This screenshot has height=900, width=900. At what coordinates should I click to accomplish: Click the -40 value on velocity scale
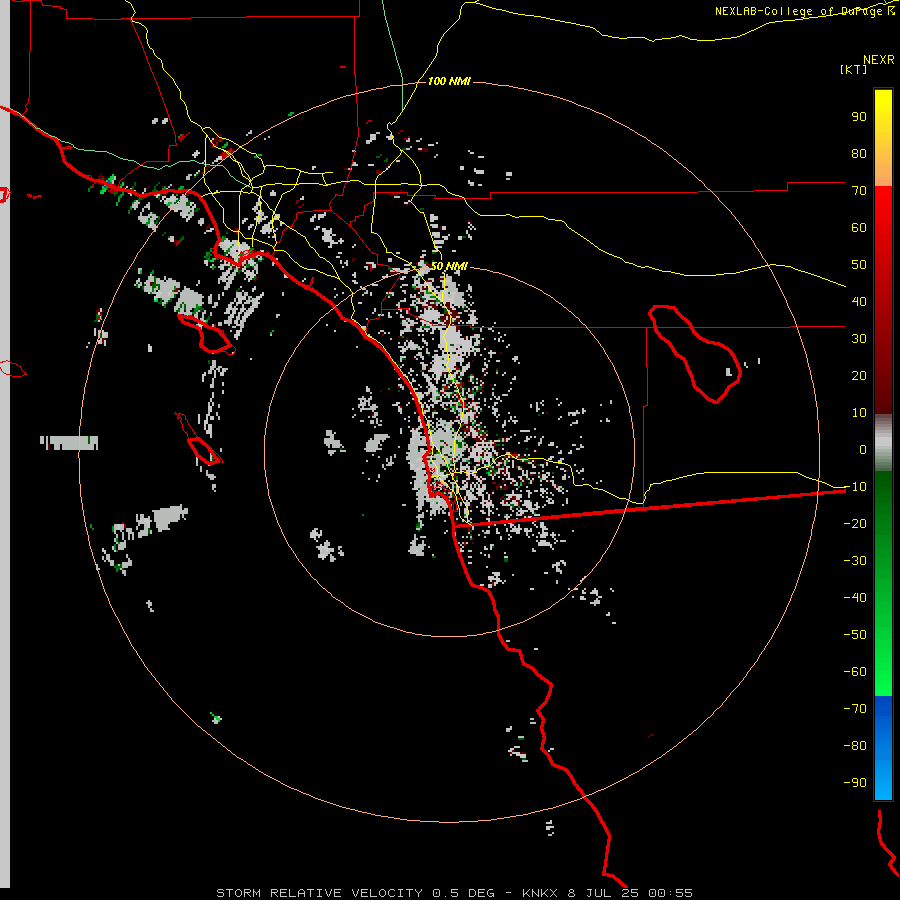pyautogui.click(x=855, y=598)
